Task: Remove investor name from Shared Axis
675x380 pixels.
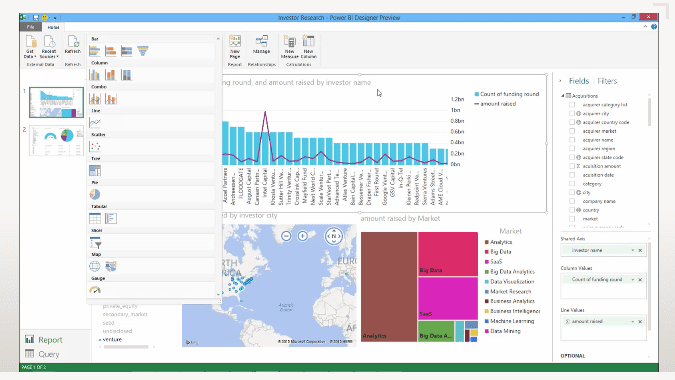Action: point(640,250)
